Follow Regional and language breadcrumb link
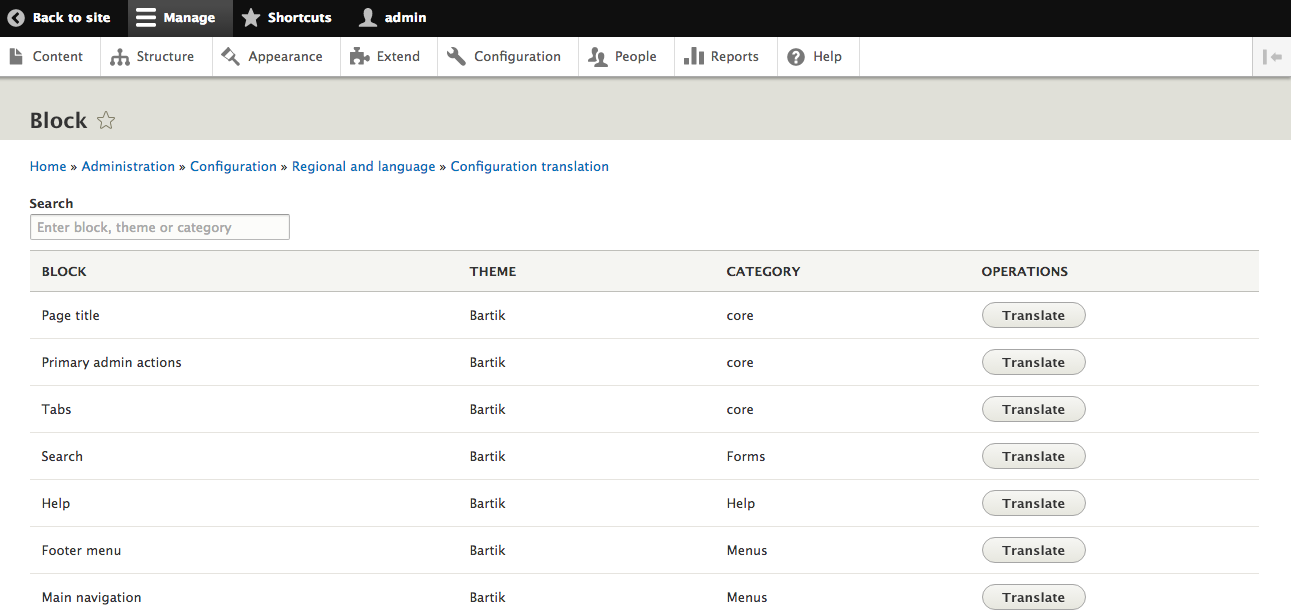Screen dimensions: 1291x616 coord(363,167)
